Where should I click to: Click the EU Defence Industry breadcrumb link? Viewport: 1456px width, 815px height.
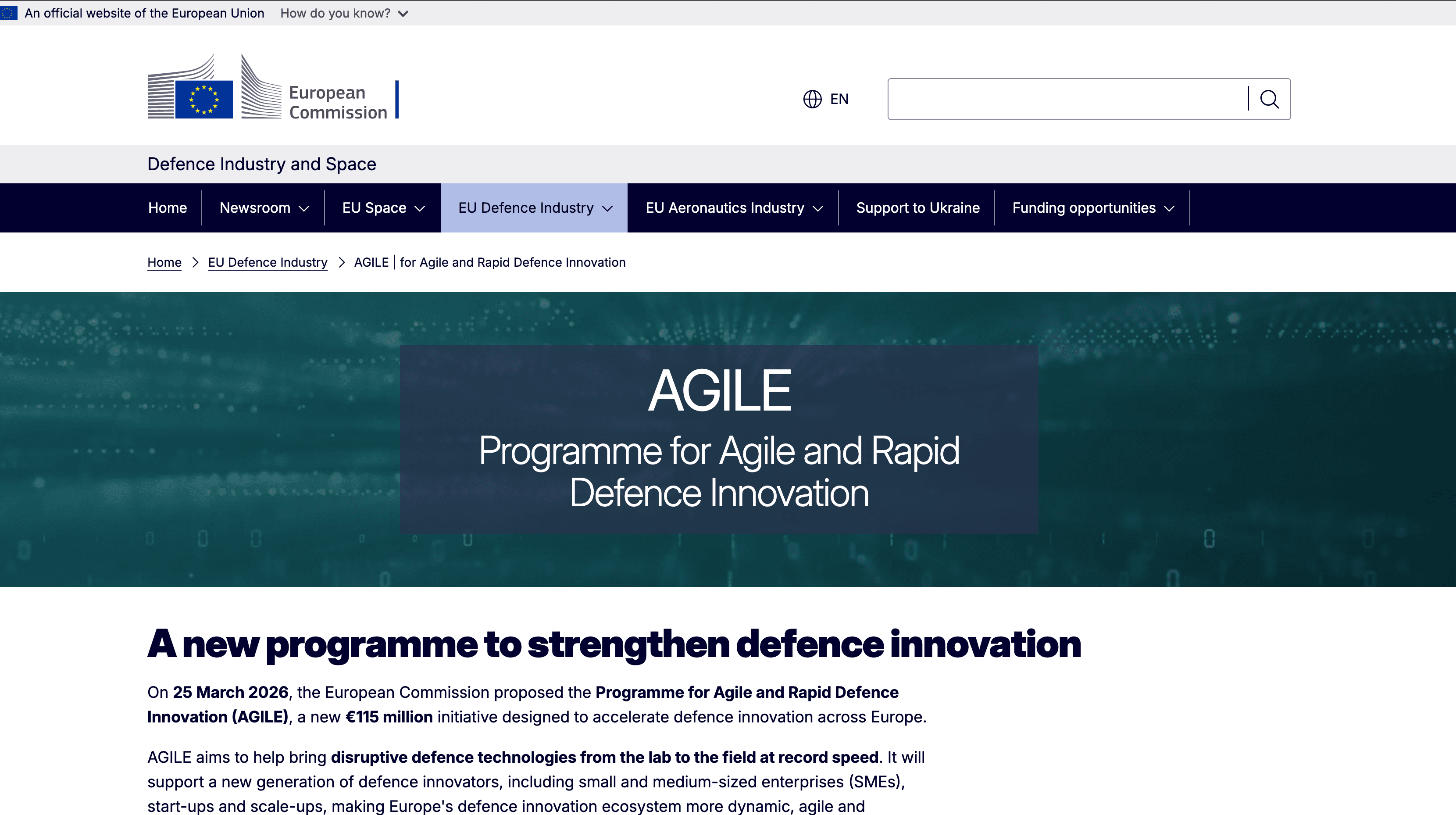click(268, 262)
